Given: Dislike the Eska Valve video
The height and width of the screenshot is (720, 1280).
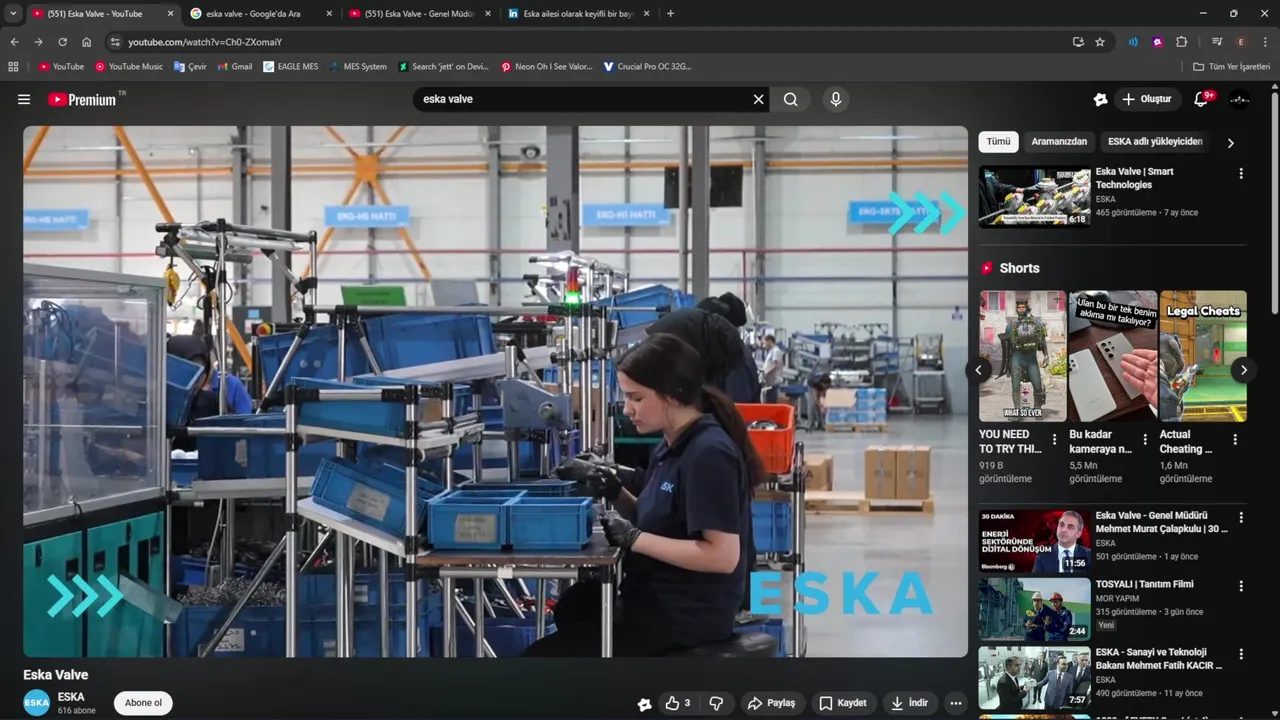Looking at the screenshot, I should point(716,703).
